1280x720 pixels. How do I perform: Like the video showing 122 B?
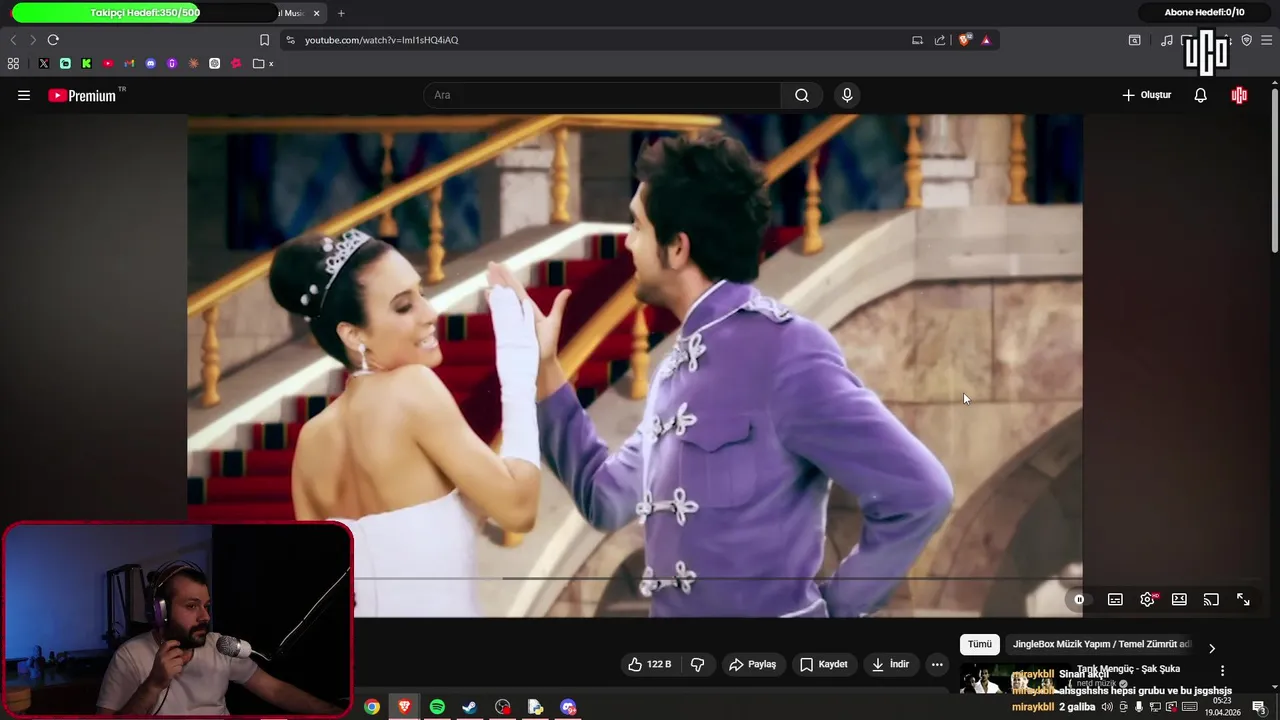pyautogui.click(x=650, y=664)
